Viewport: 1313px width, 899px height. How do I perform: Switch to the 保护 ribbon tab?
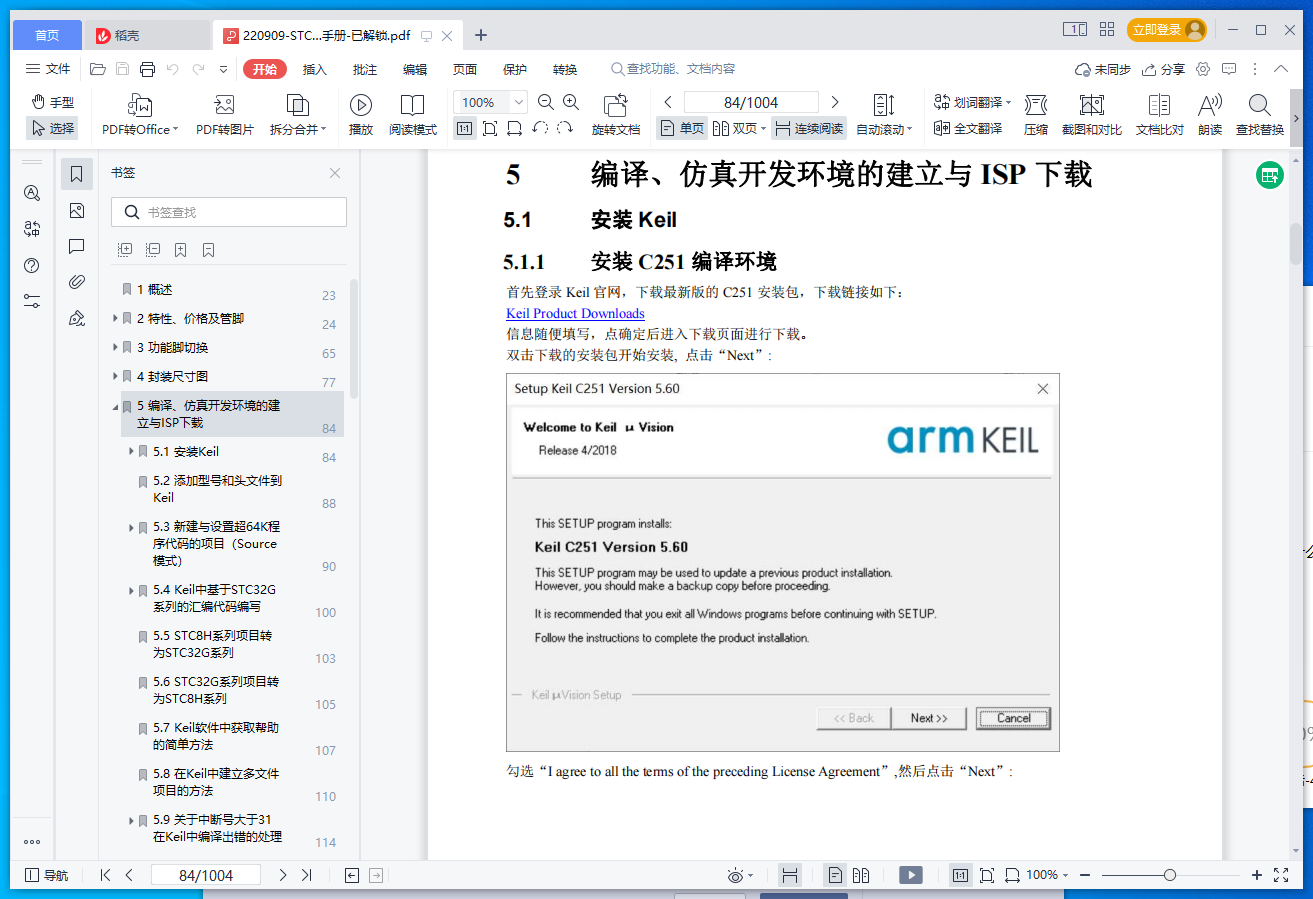click(x=515, y=69)
